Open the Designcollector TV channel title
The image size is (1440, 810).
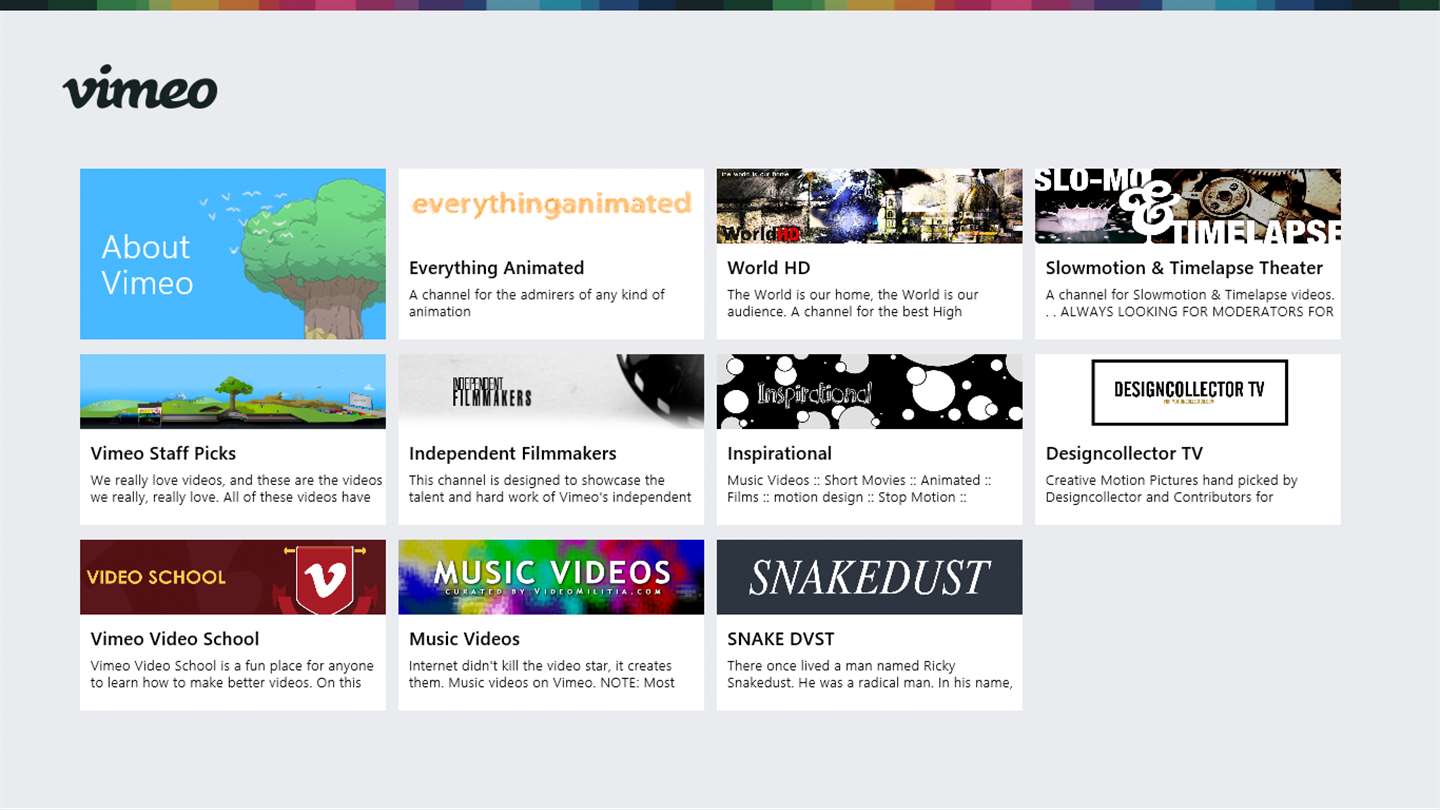[x=1124, y=453]
